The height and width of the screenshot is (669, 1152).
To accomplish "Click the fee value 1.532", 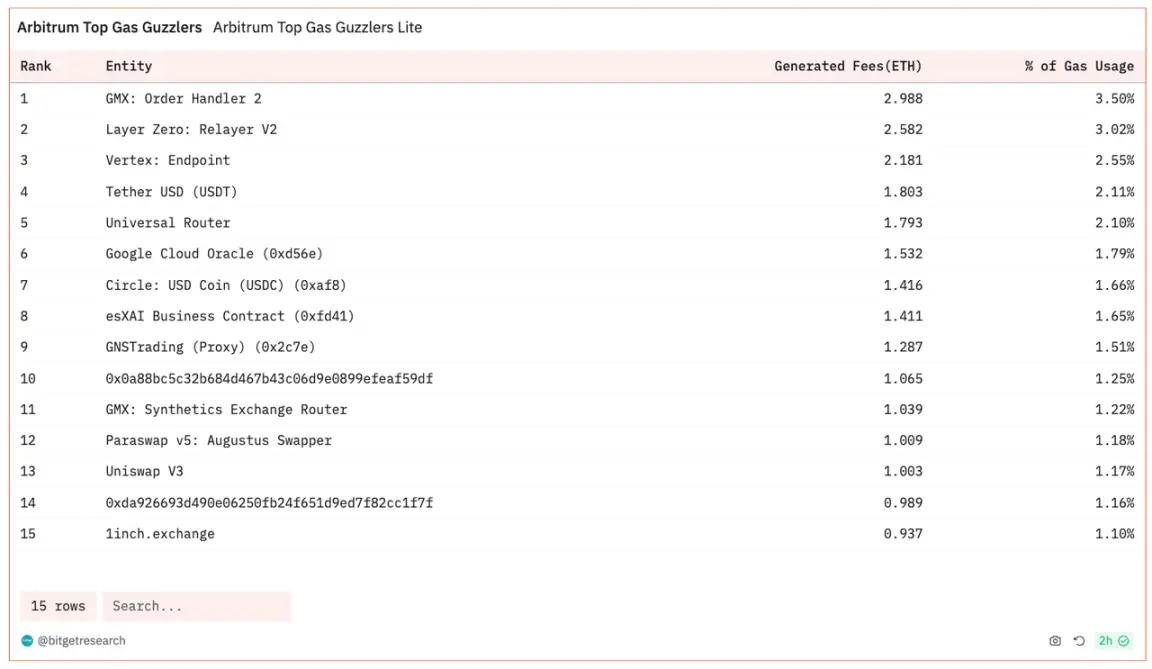I will 903,253.
